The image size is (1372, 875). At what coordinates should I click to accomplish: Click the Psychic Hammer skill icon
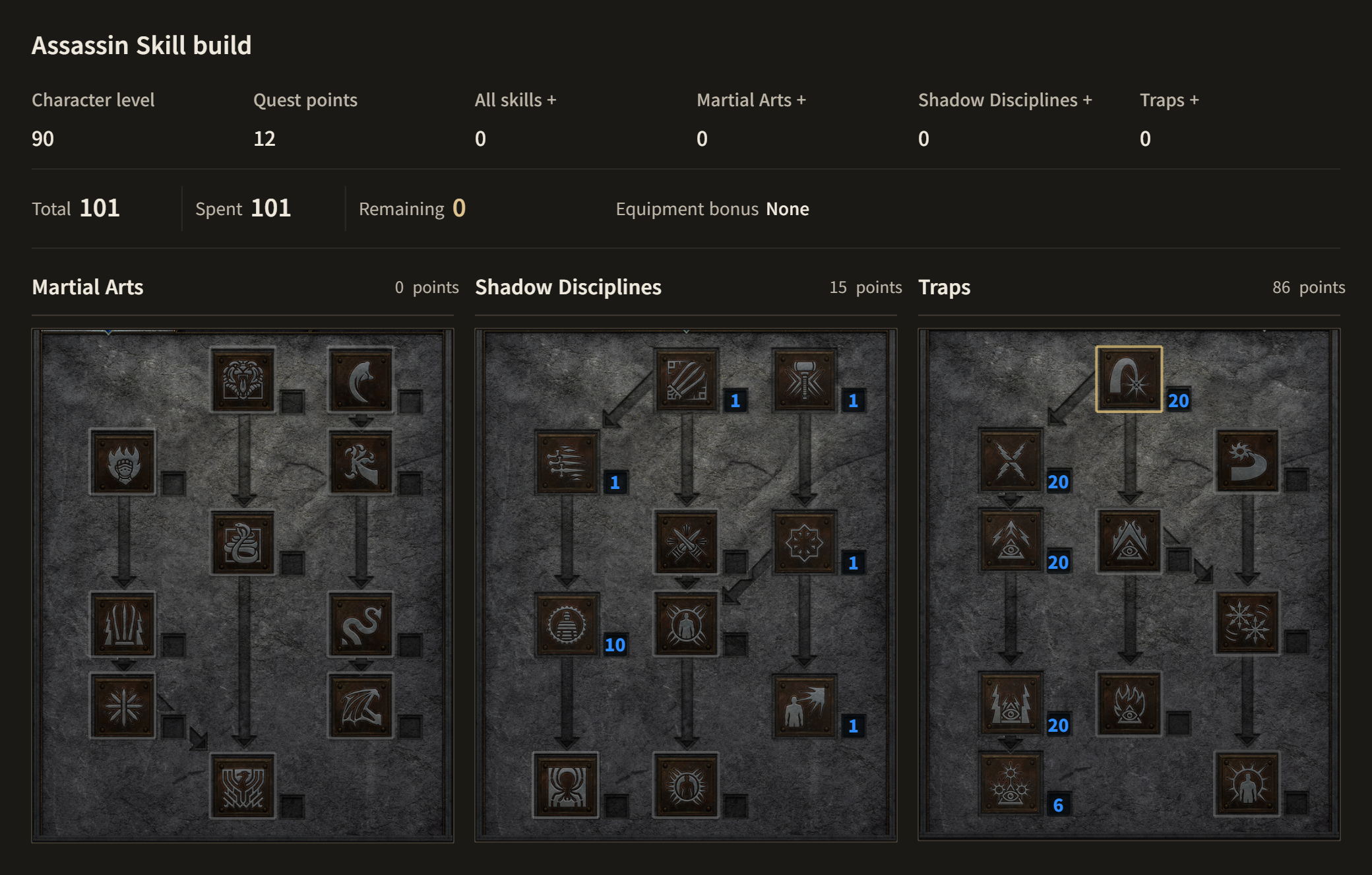click(804, 380)
